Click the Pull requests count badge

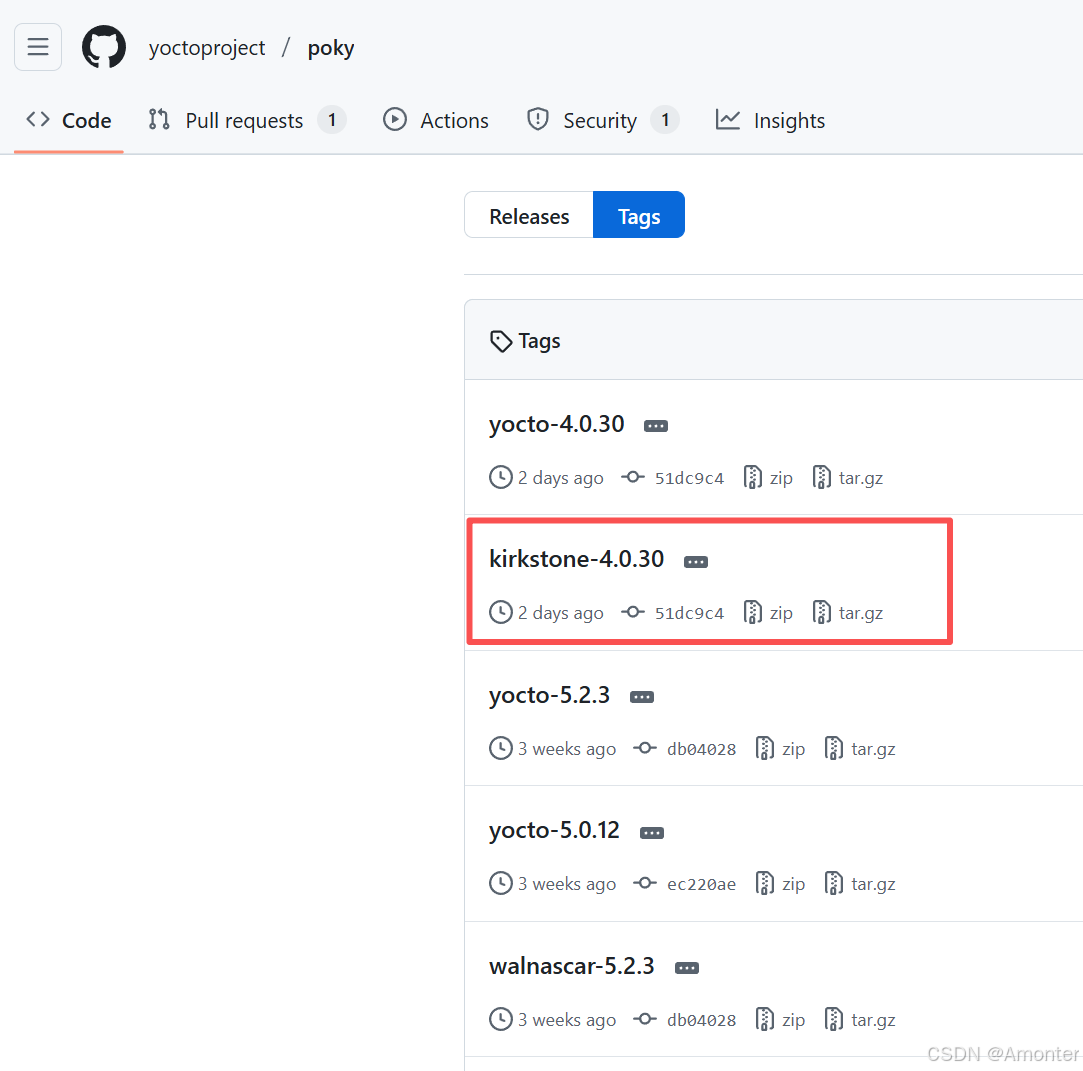(x=332, y=120)
